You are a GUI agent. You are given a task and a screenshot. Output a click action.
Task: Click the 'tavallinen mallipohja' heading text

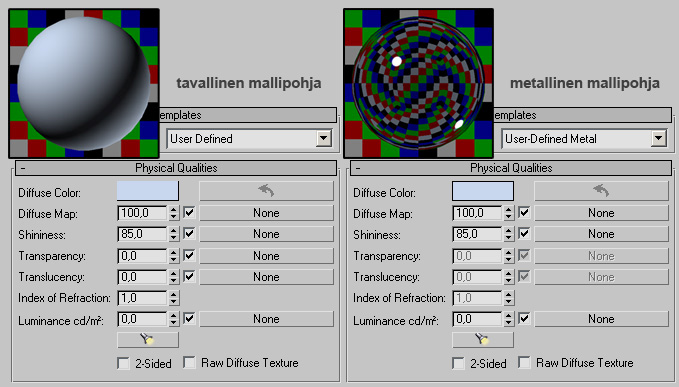point(249,83)
